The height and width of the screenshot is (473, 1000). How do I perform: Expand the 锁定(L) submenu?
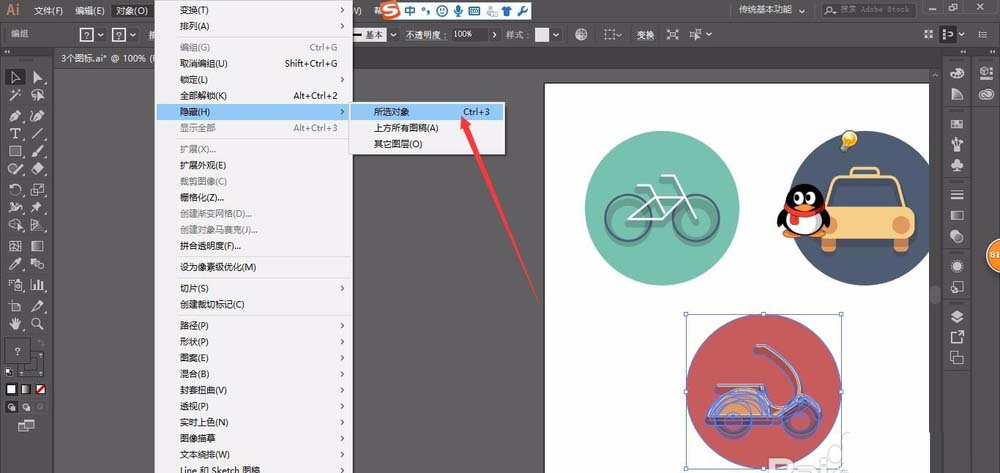pyautogui.click(x=254, y=80)
